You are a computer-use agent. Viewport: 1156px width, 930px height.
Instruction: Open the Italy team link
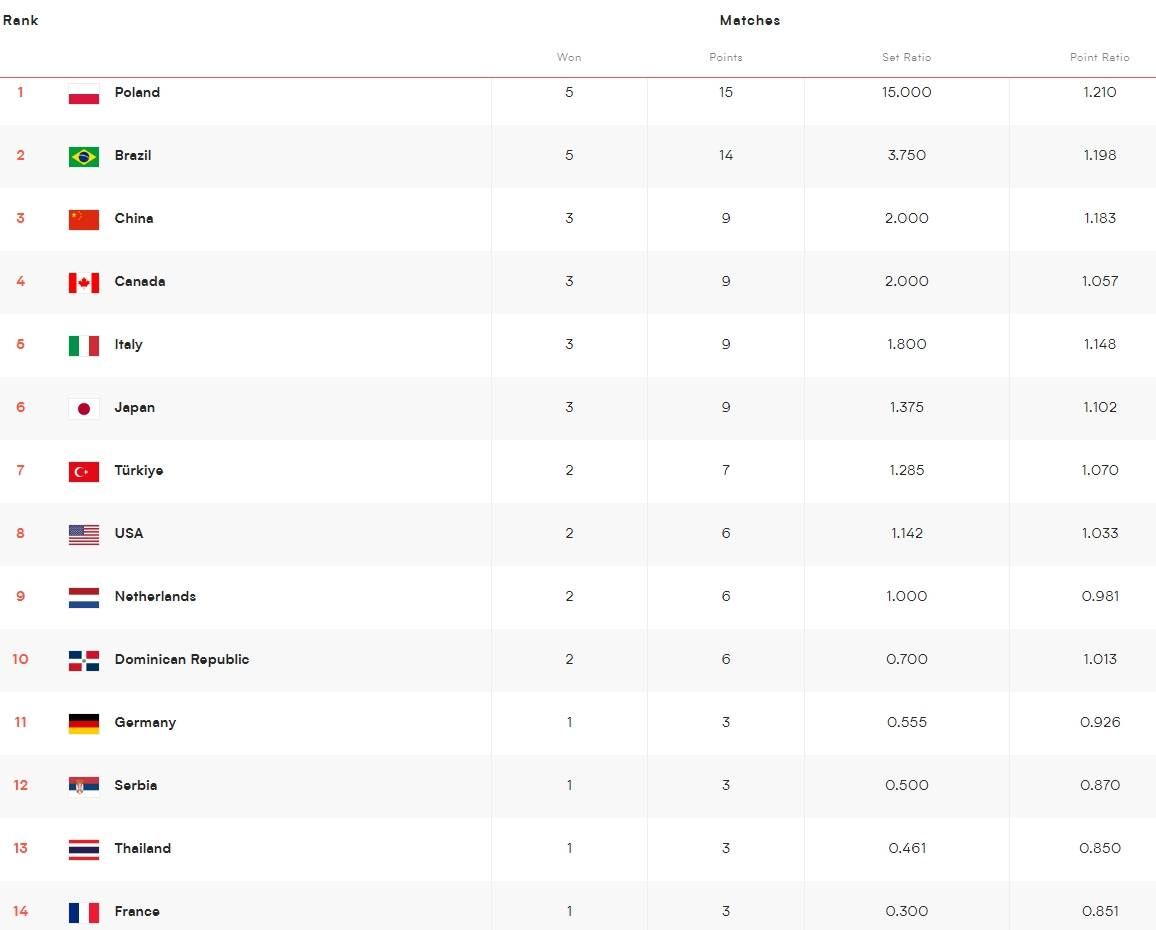(128, 345)
